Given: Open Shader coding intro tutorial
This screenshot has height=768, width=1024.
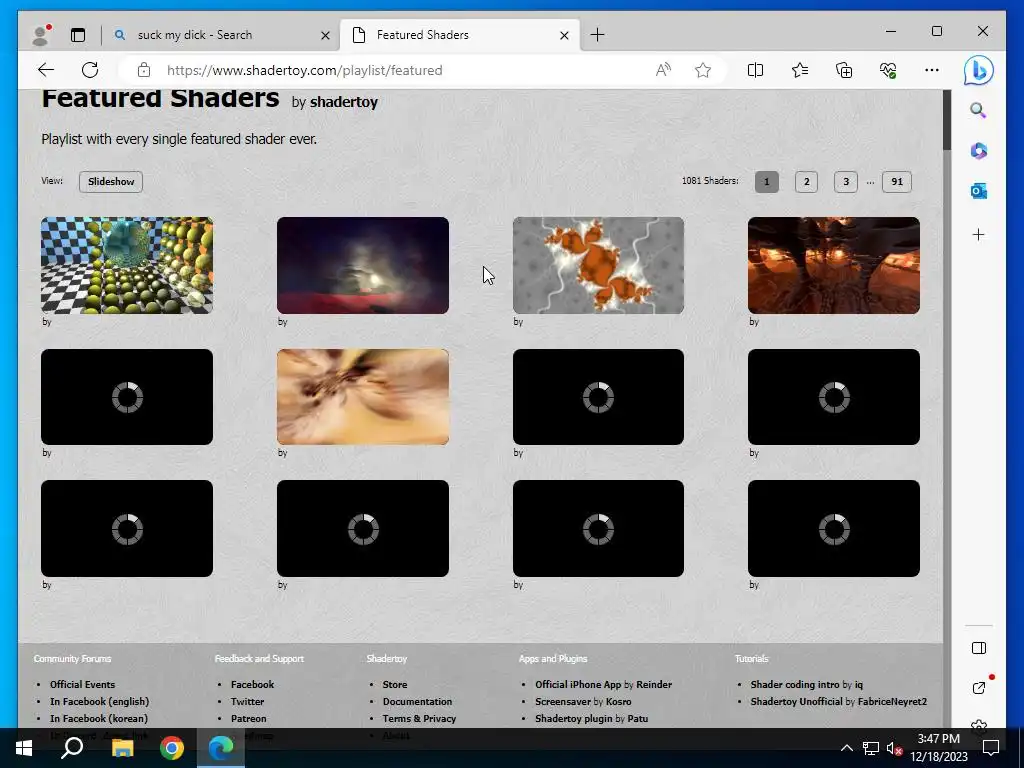Looking at the screenshot, I should 795,684.
